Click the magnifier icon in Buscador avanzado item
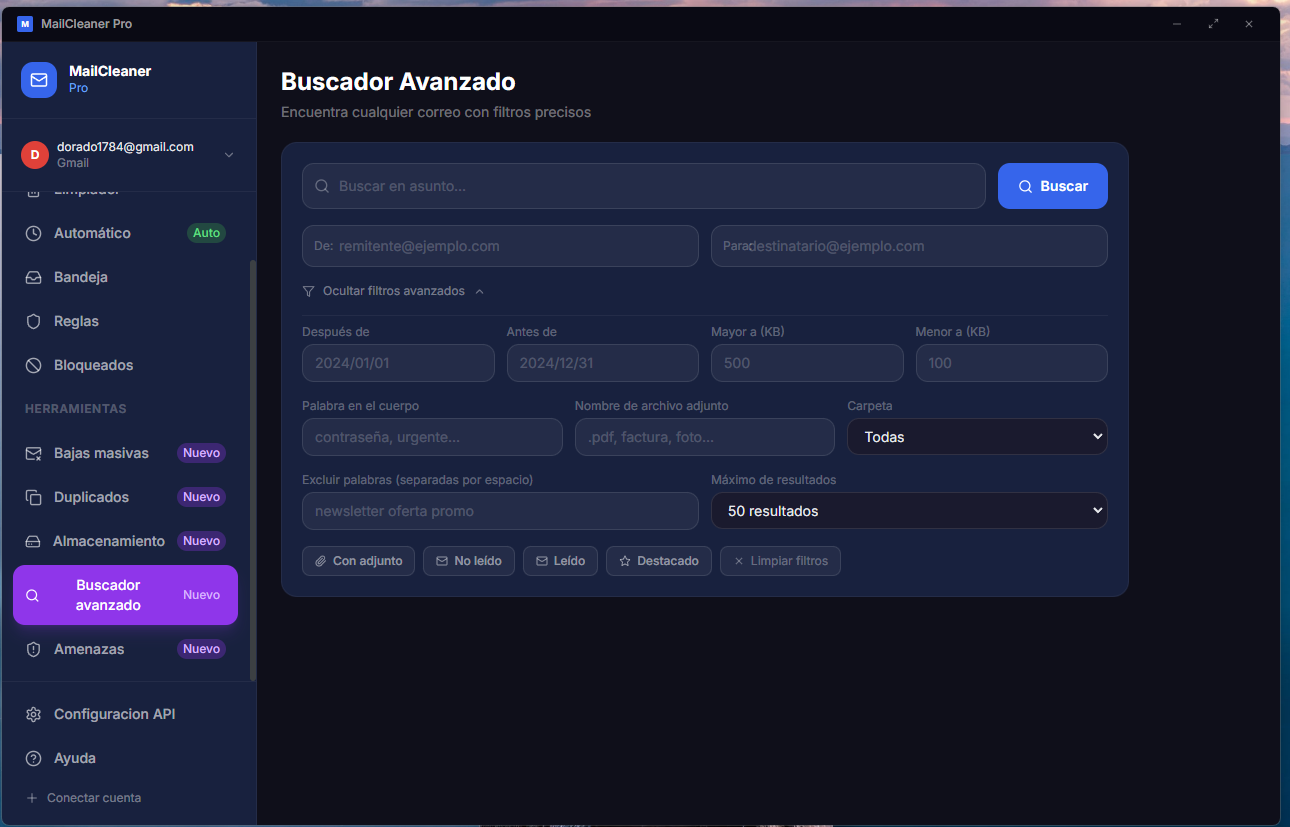1290x827 pixels. click(x=32, y=595)
